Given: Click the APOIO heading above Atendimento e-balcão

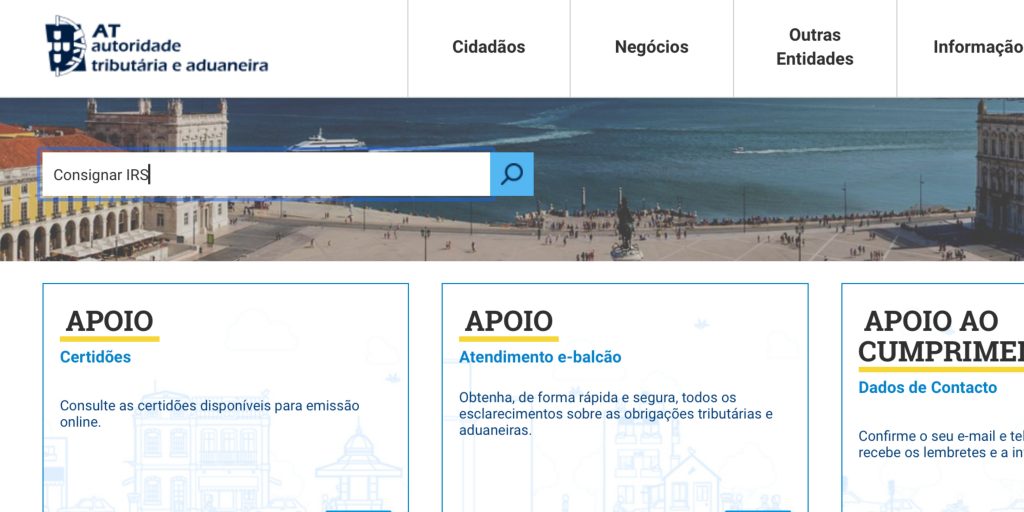Looking at the screenshot, I should (x=508, y=321).
